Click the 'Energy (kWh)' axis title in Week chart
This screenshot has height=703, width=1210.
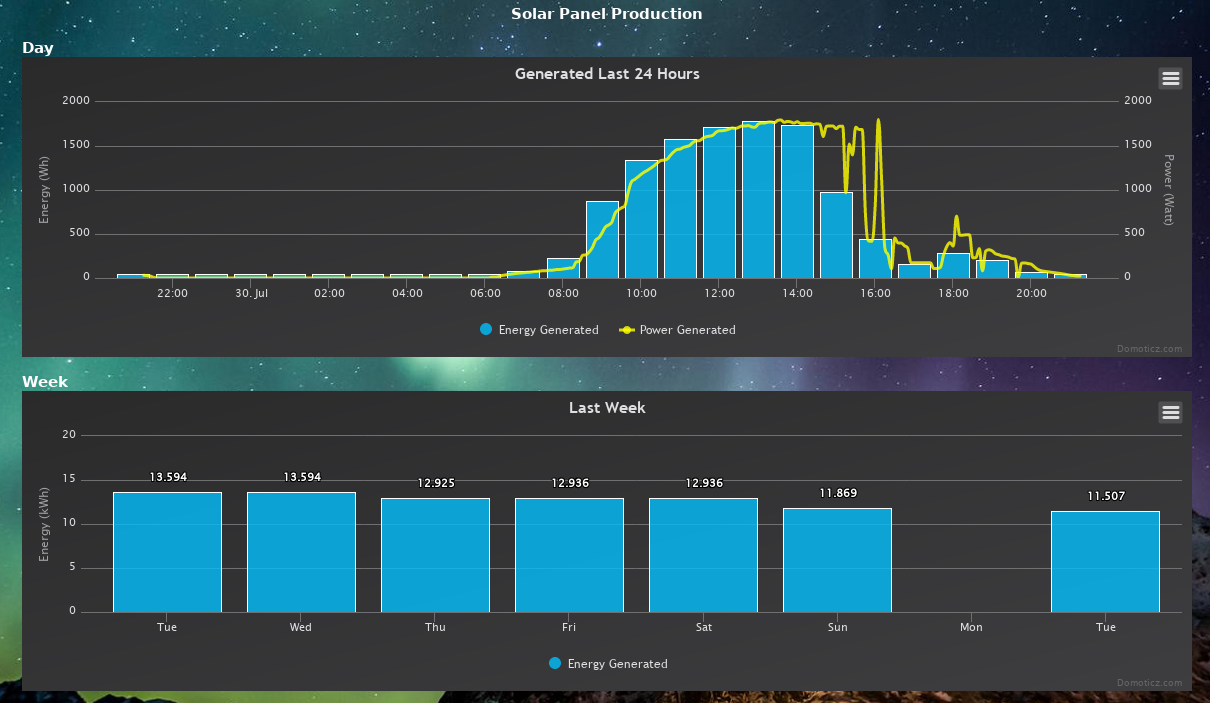[44, 524]
